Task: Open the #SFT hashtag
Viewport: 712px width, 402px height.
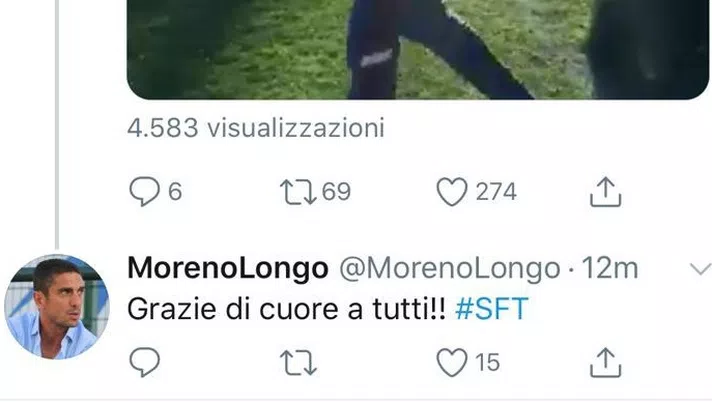Action: click(492, 309)
